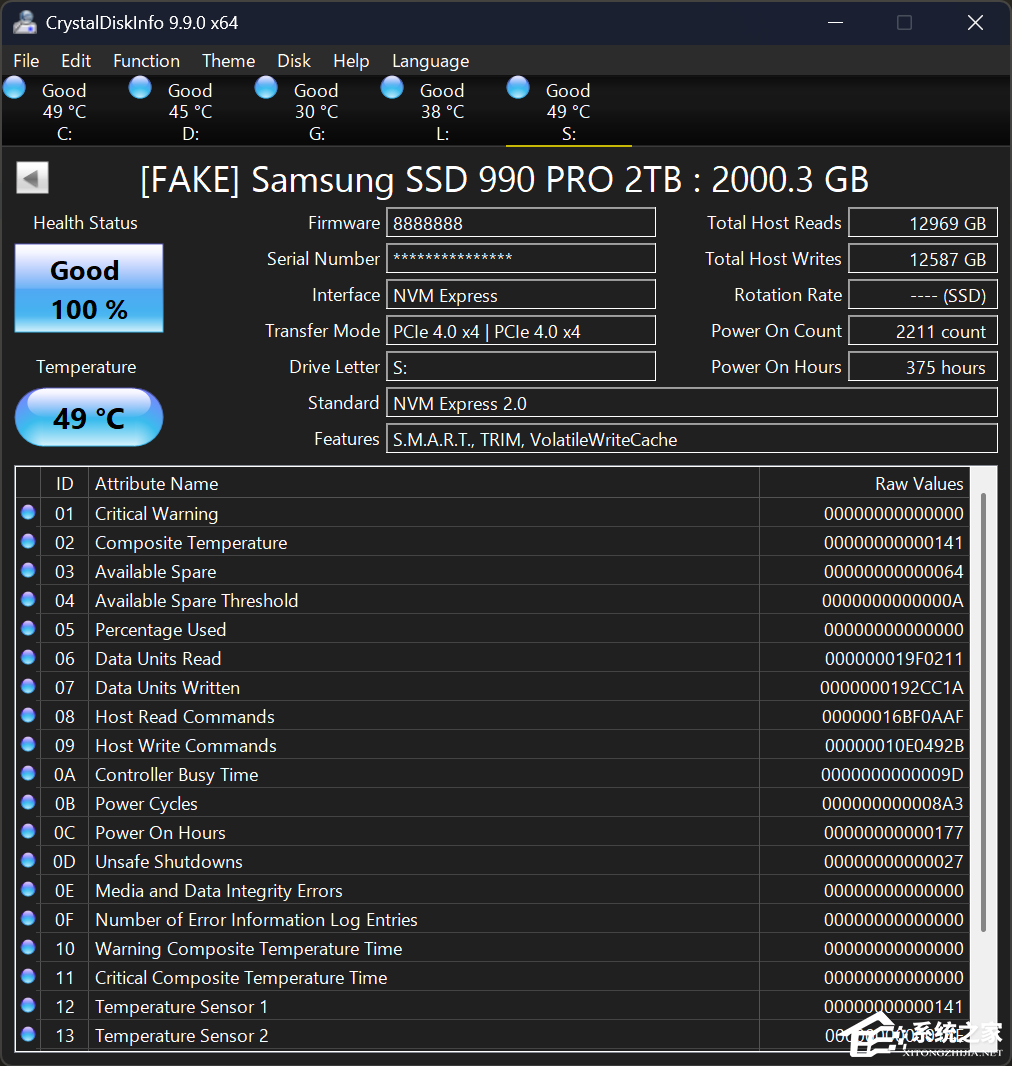The image size is (1012, 1066).
Task: Click the Good 100 % health status button
Action: 89,288
